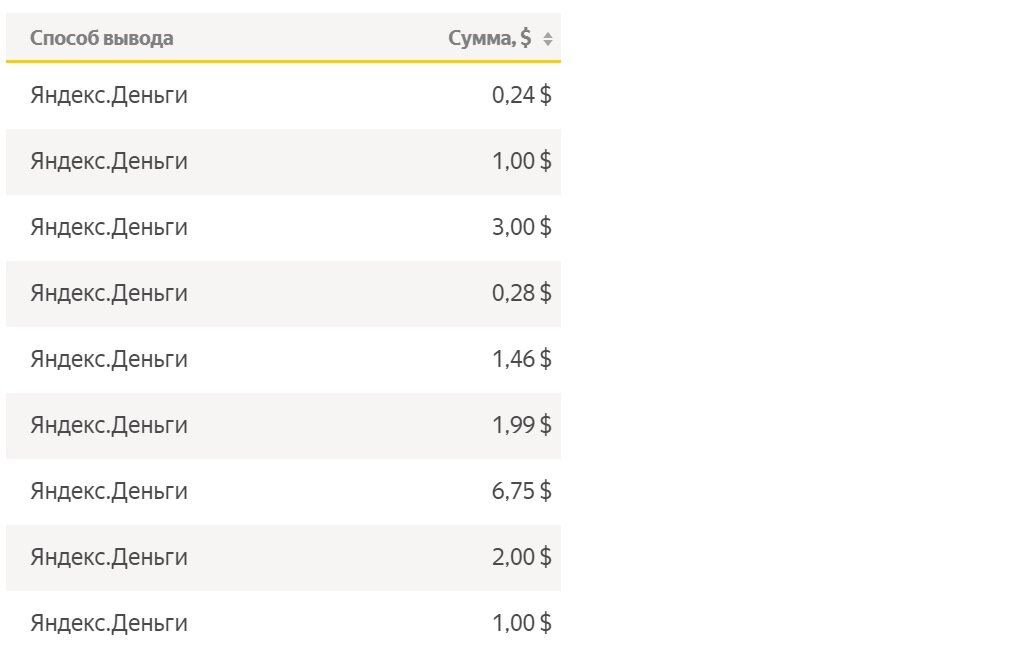Screen dimensions: 1014x671
Task: Select Яндекс.Деньги in the row below 2,00 $
Action: click(109, 623)
